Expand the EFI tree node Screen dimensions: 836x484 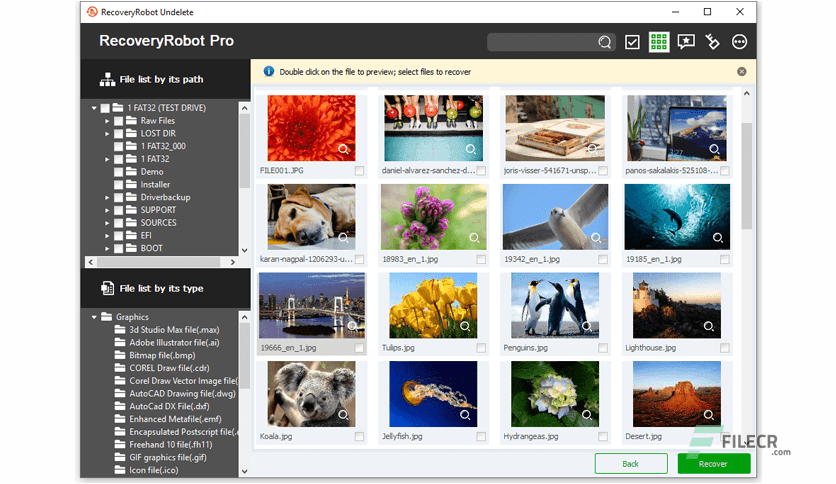107,236
